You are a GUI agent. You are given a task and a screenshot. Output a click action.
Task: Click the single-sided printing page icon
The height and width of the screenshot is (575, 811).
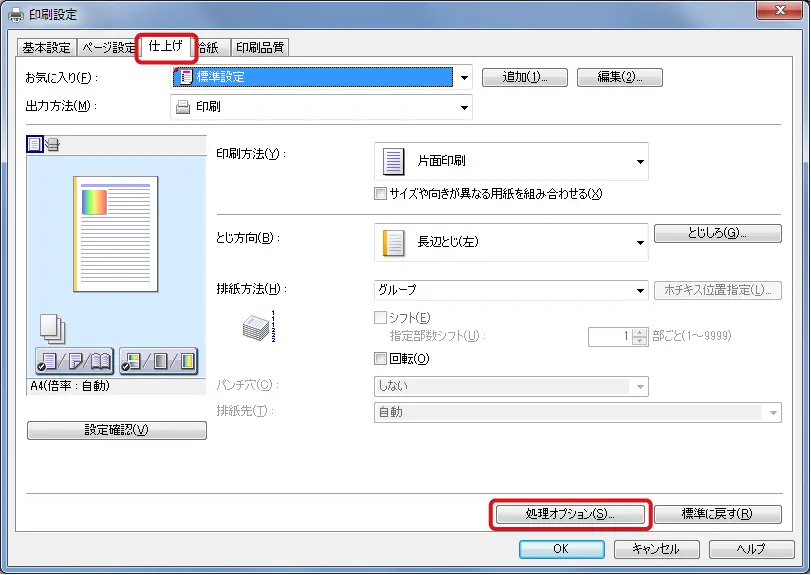coord(393,161)
